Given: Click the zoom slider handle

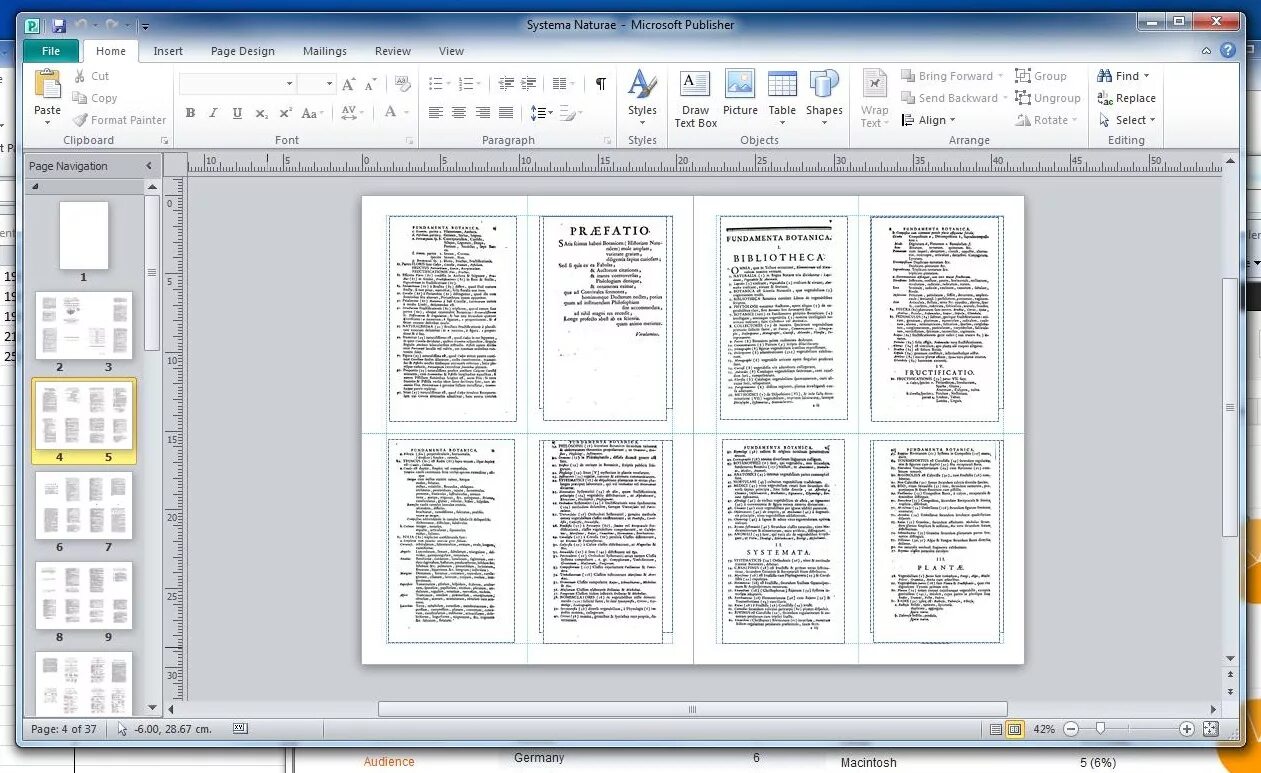Looking at the screenshot, I should 1099,729.
